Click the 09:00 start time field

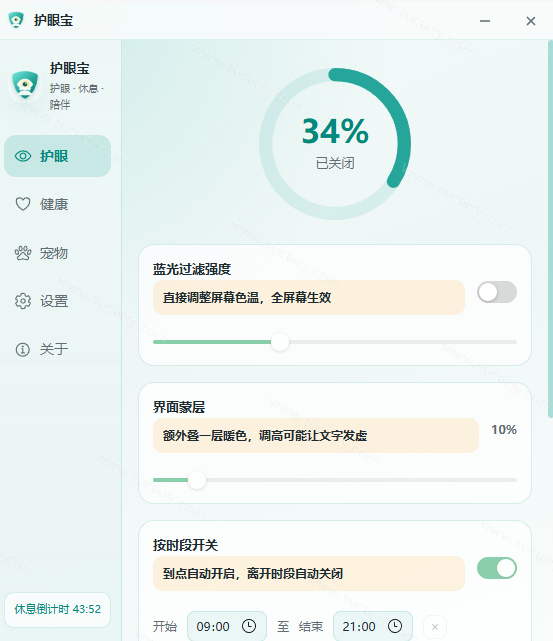[227, 626]
